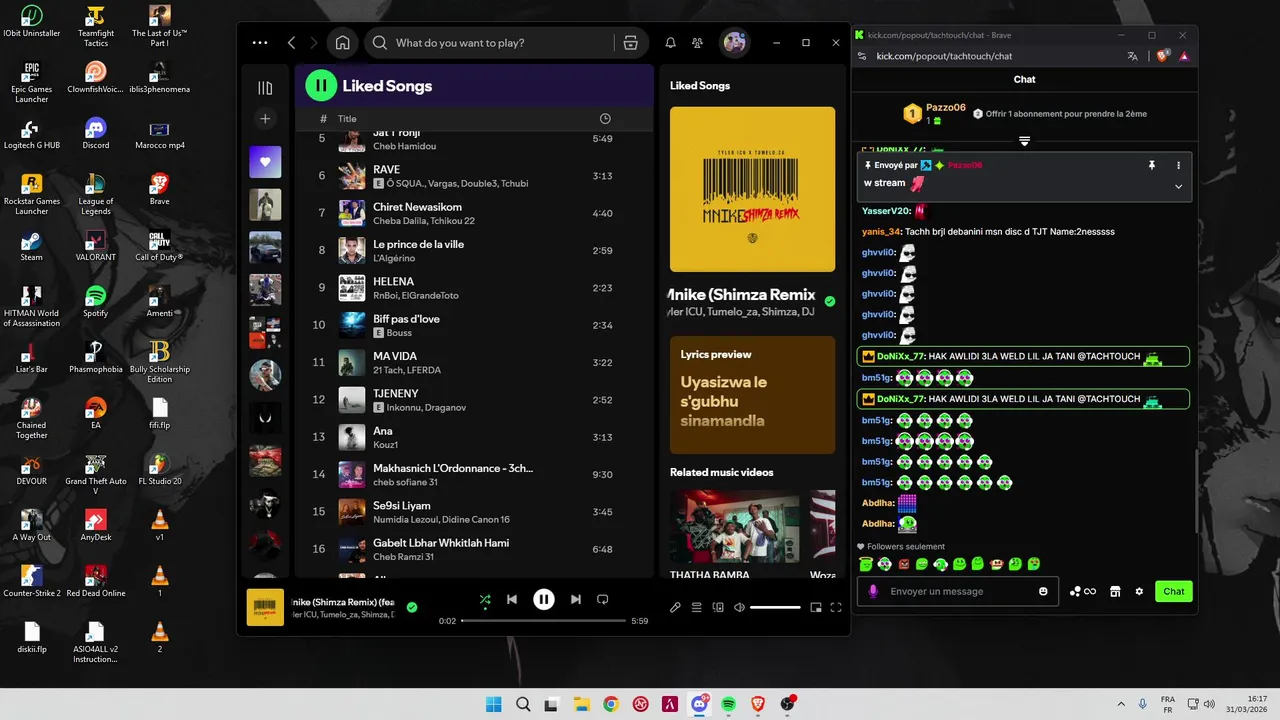Open the pinned message three-dots options
Viewport: 1280px width, 720px height.
click(x=1178, y=165)
